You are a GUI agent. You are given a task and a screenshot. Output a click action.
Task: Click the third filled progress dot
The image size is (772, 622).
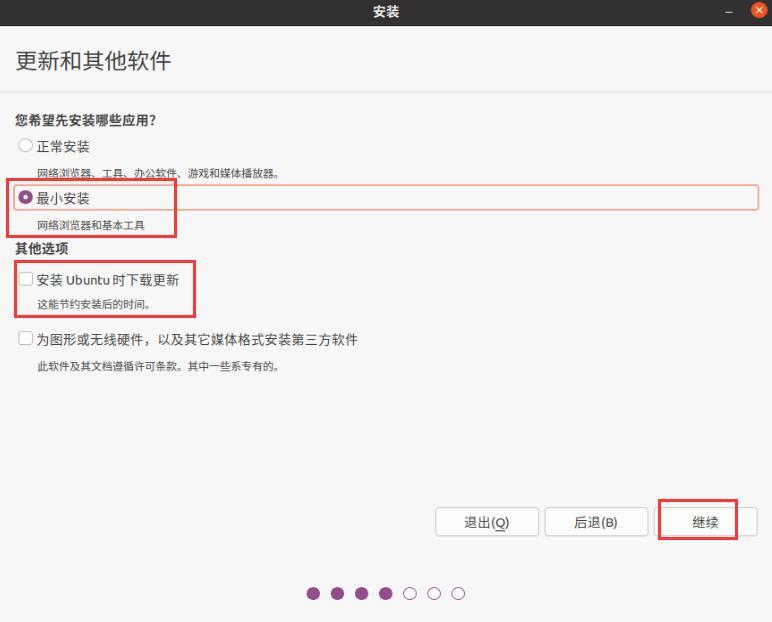[361, 593]
